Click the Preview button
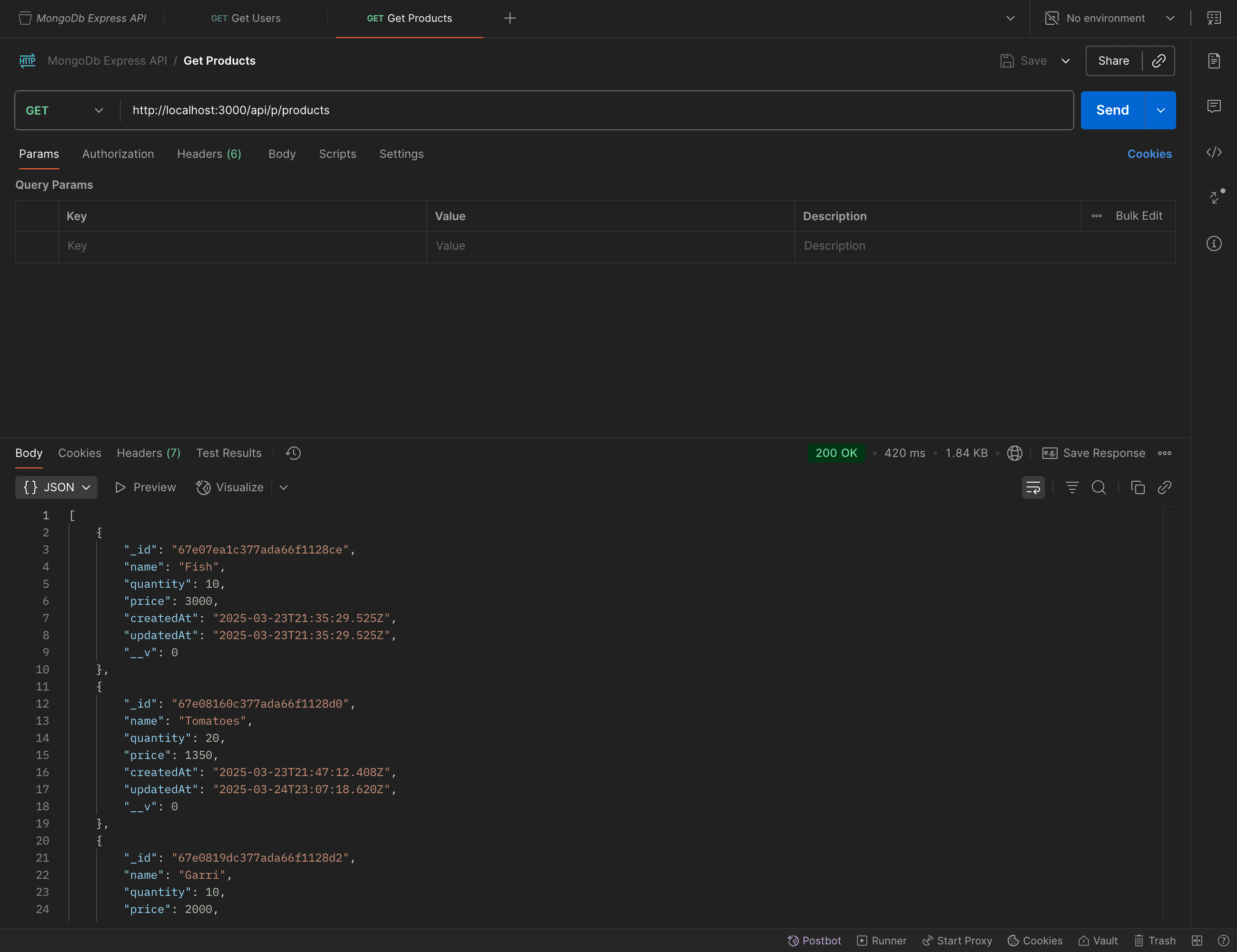 [146, 487]
